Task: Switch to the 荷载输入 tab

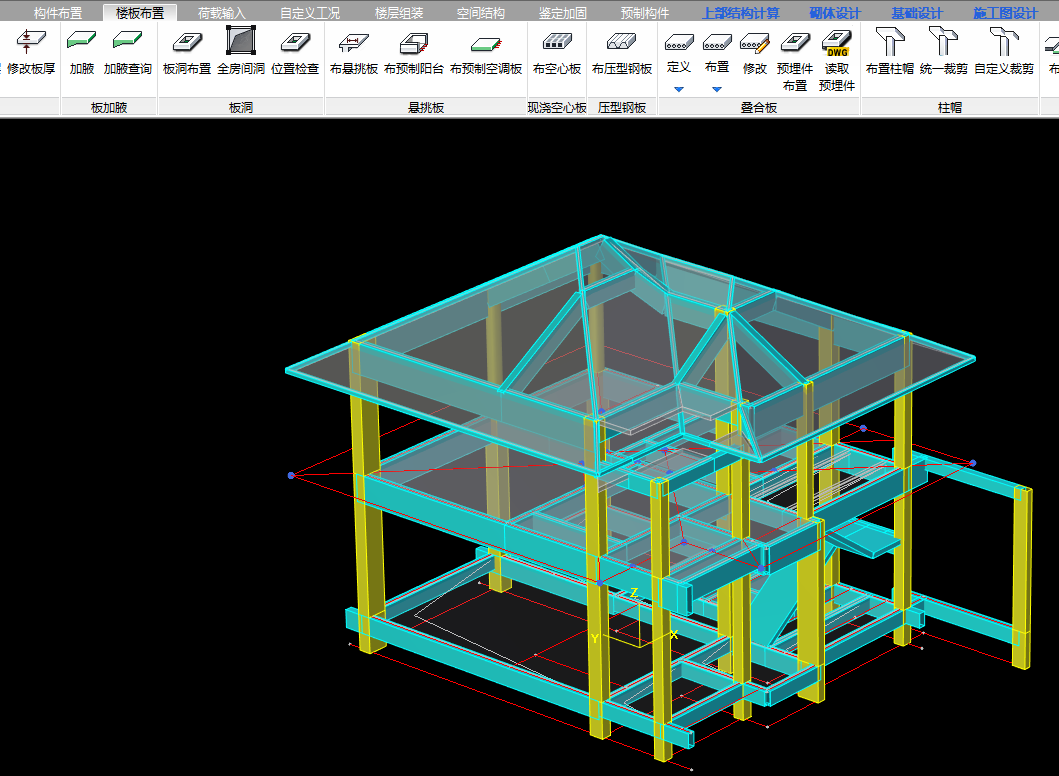Action: coord(221,13)
